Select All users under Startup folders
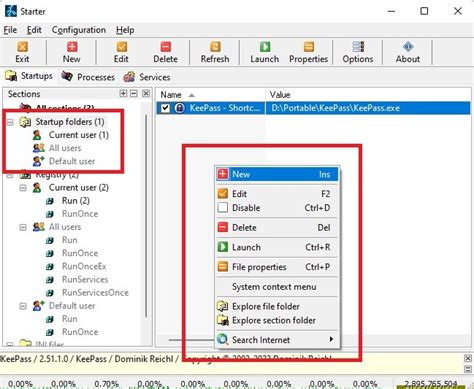474x389 pixels. pyautogui.click(x=65, y=148)
